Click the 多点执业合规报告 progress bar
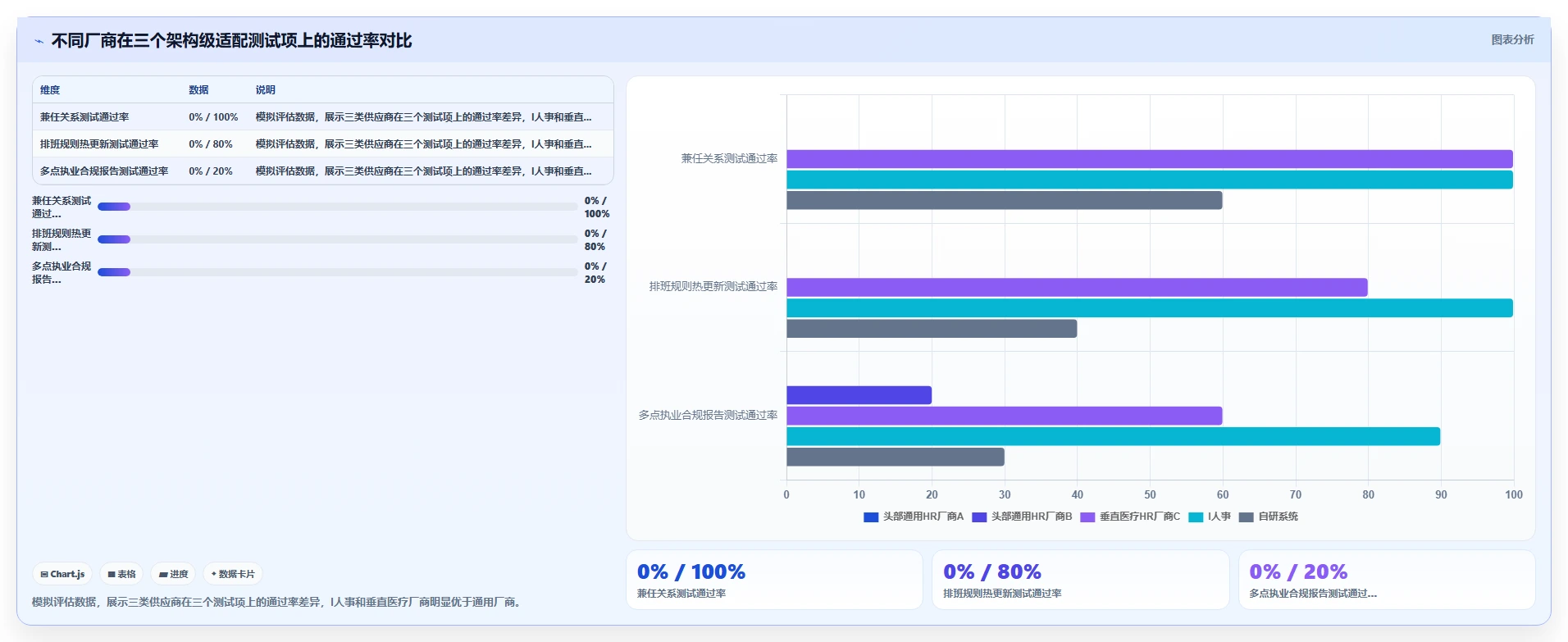1568x642 pixels. (x=337, y=272)
